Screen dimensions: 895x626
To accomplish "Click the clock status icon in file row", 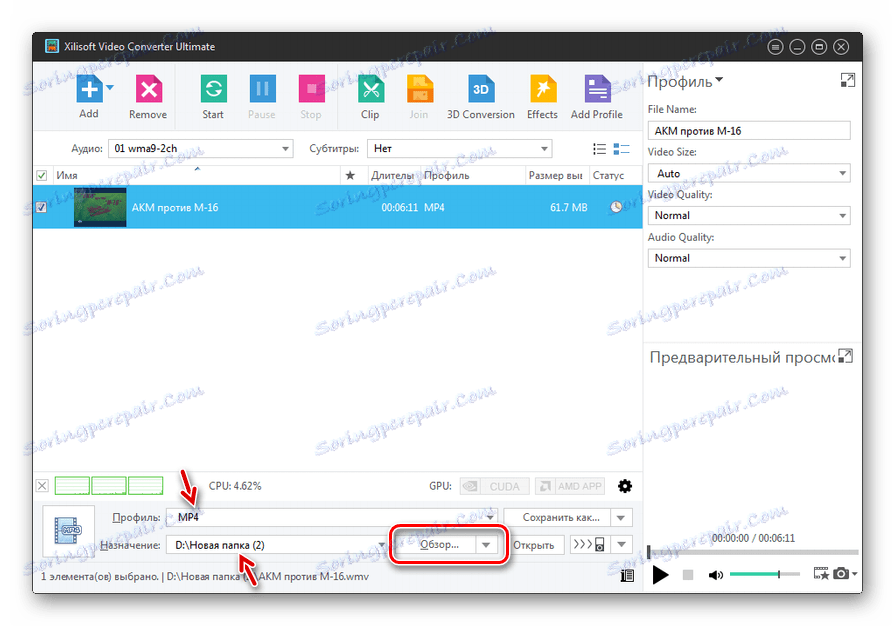I will (x=616, y=207).
